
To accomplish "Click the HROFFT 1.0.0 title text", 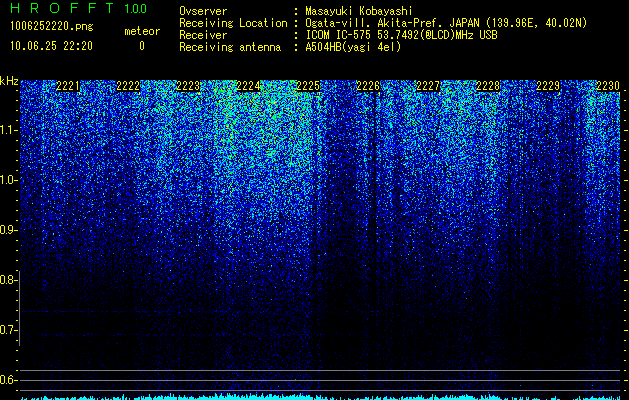I will (79, 8).
